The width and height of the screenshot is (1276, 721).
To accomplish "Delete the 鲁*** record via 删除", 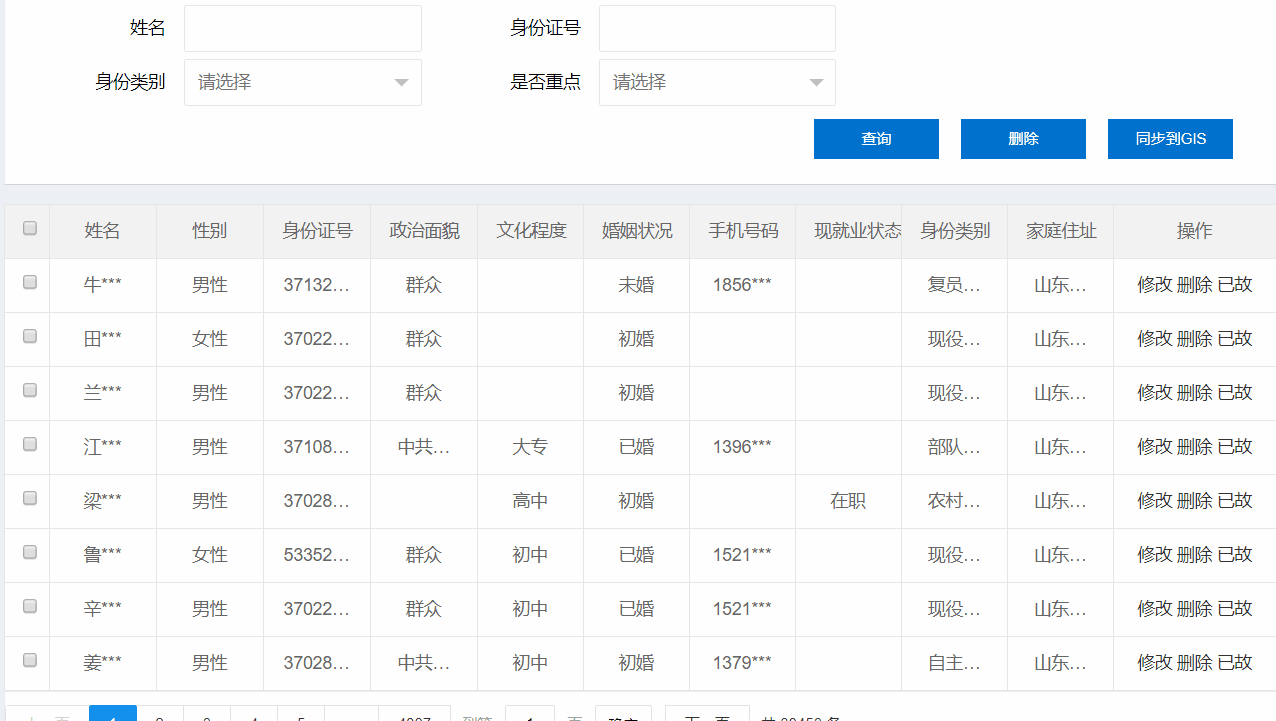I will point(1194,555).
